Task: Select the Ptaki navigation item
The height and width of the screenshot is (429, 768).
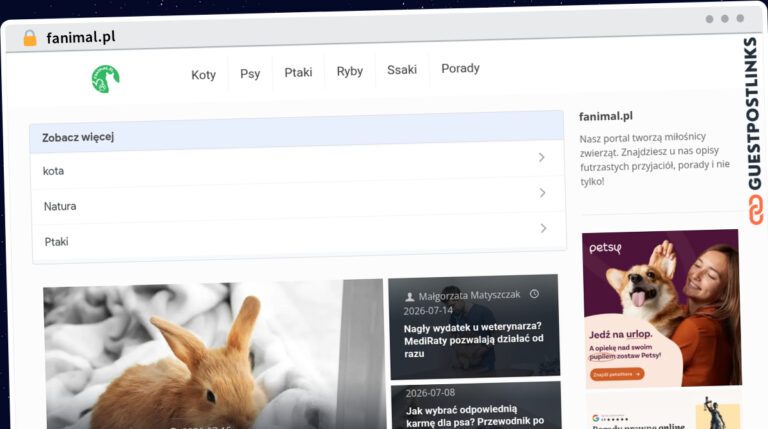Action: [x=298, y=72]
